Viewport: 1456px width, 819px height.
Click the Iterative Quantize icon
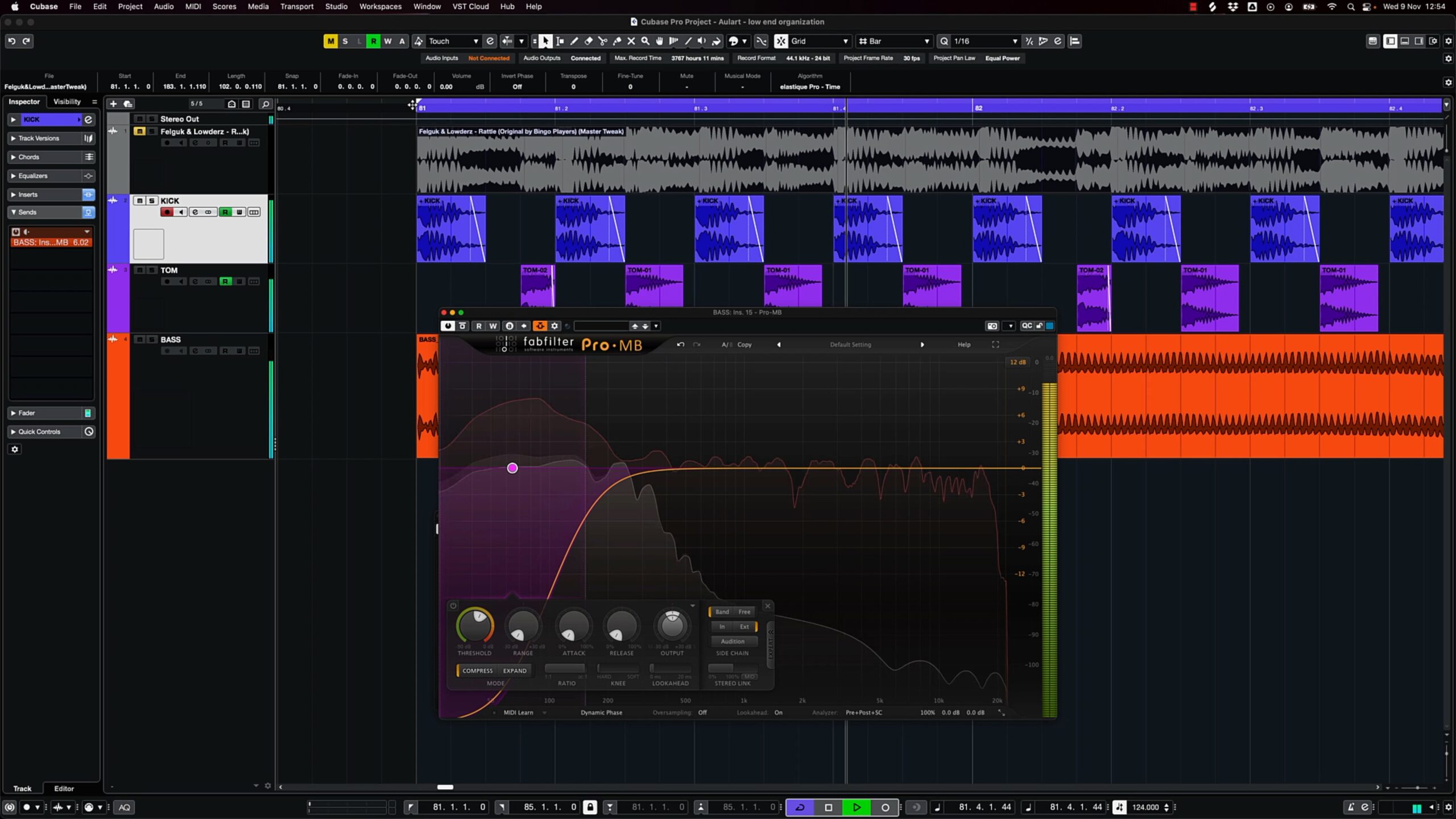coord(1029,41)
